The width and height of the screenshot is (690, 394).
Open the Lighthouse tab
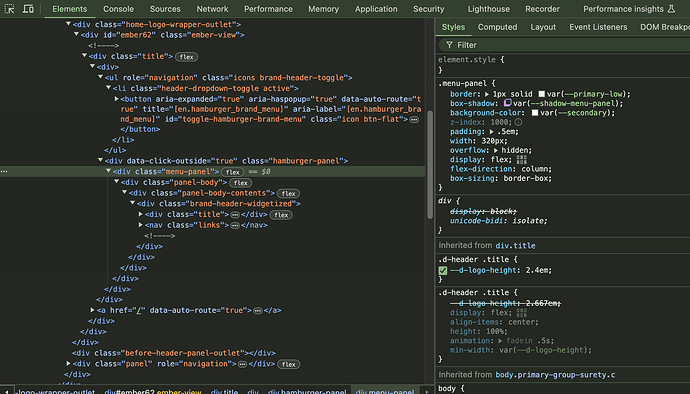(x=488, y=9)
